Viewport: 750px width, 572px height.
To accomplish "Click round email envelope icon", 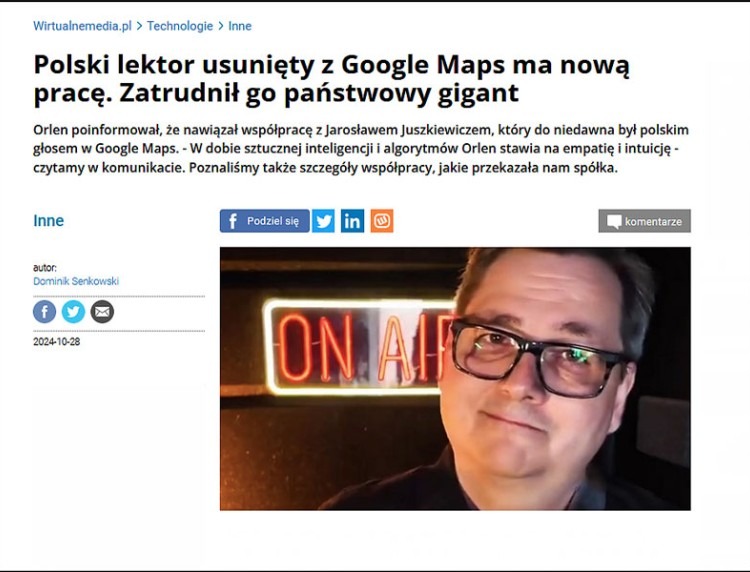I will pyautogui.click(x=102, y=312).
